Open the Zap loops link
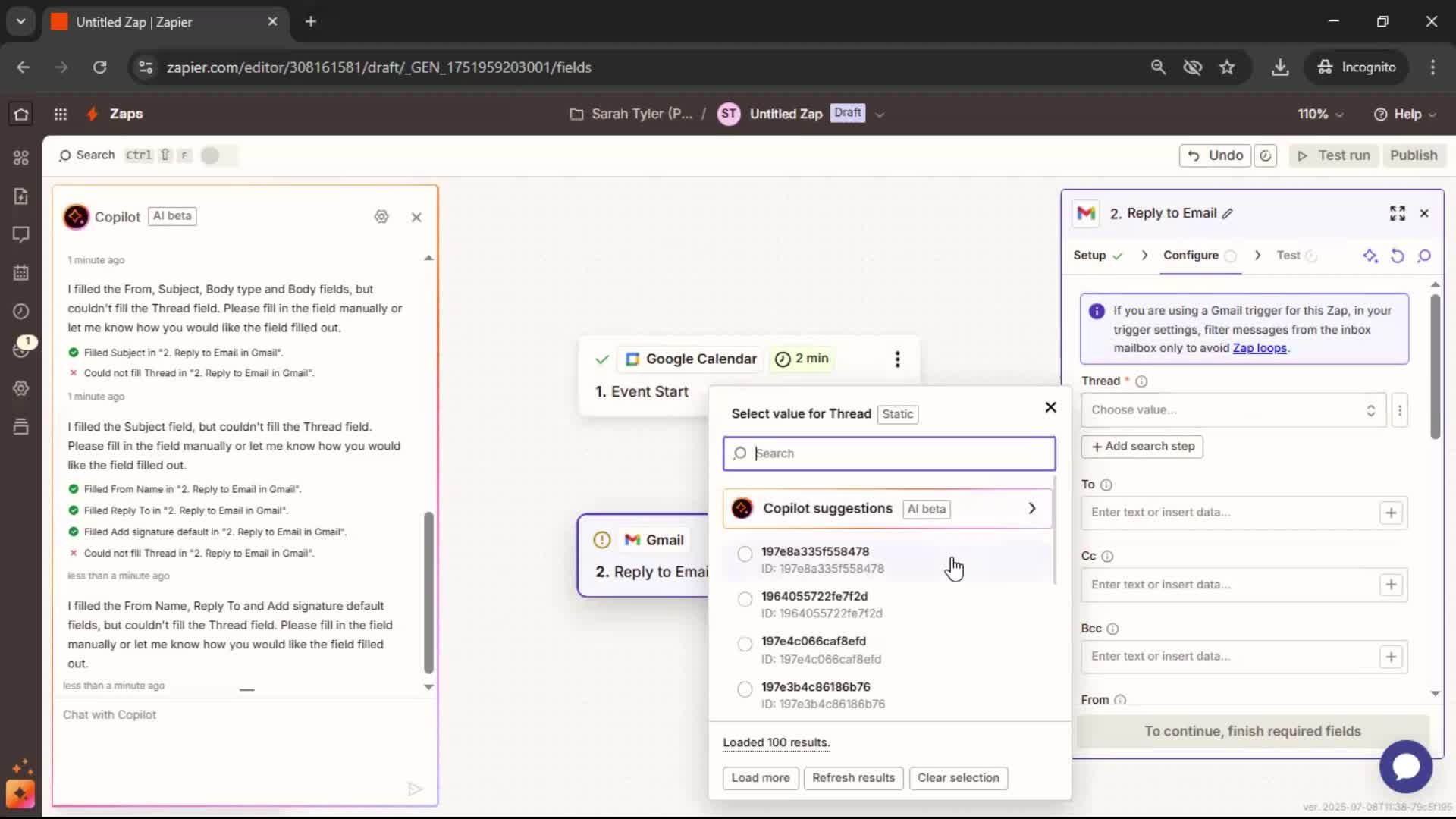The height and width of the screenshot is (819, 1456). click(1260, 348)
